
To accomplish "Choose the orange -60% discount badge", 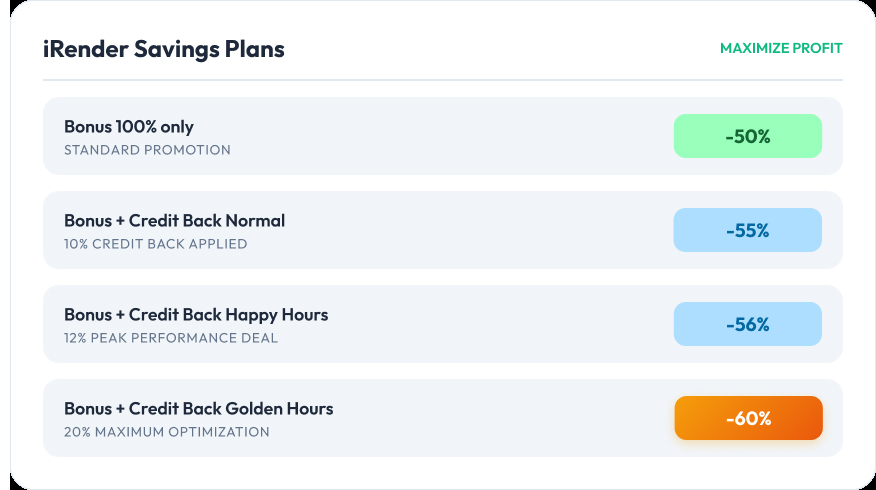I will [x=747, y=418].
